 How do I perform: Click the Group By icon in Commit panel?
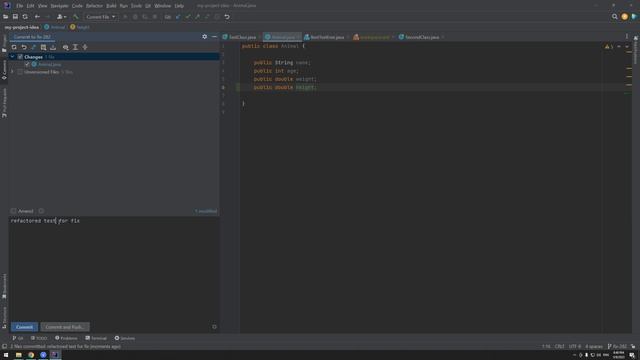pyautogui.click(x=65, y=47)
